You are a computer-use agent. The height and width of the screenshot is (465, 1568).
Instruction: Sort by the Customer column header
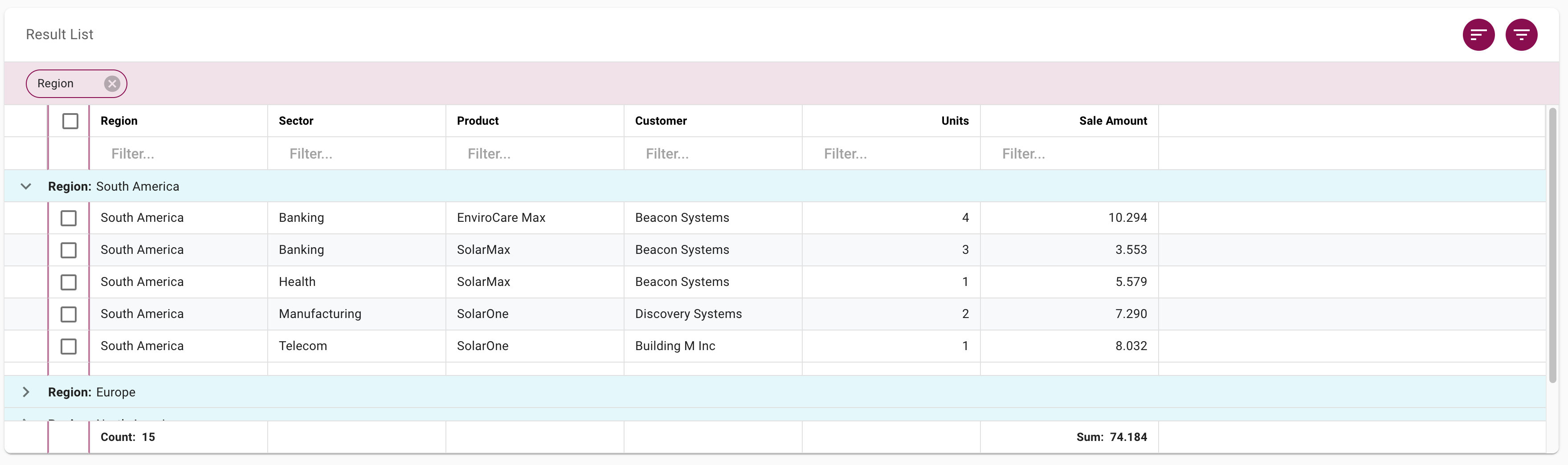click(x=661, y=121)
